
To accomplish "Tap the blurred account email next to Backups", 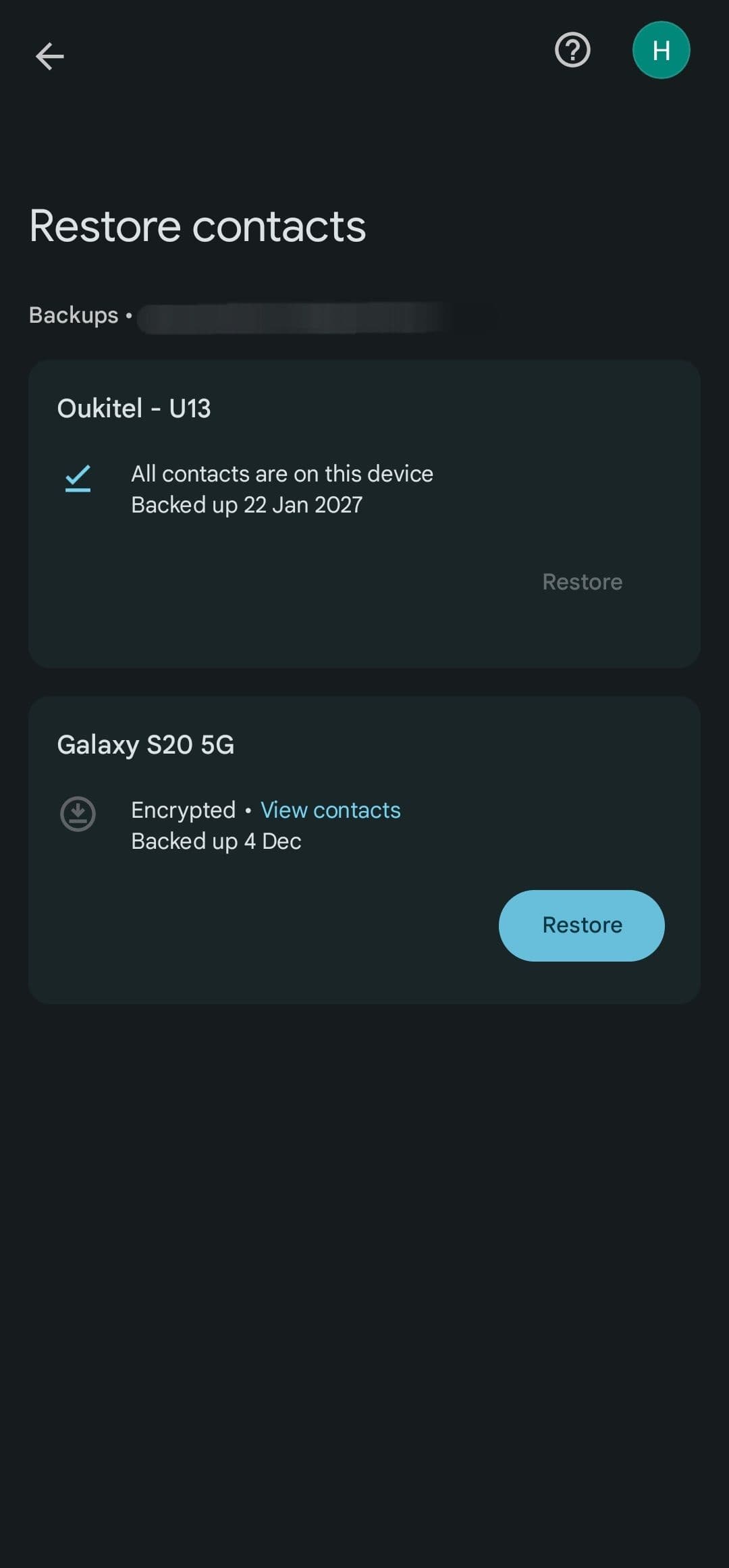I will (x=290, y=317).
